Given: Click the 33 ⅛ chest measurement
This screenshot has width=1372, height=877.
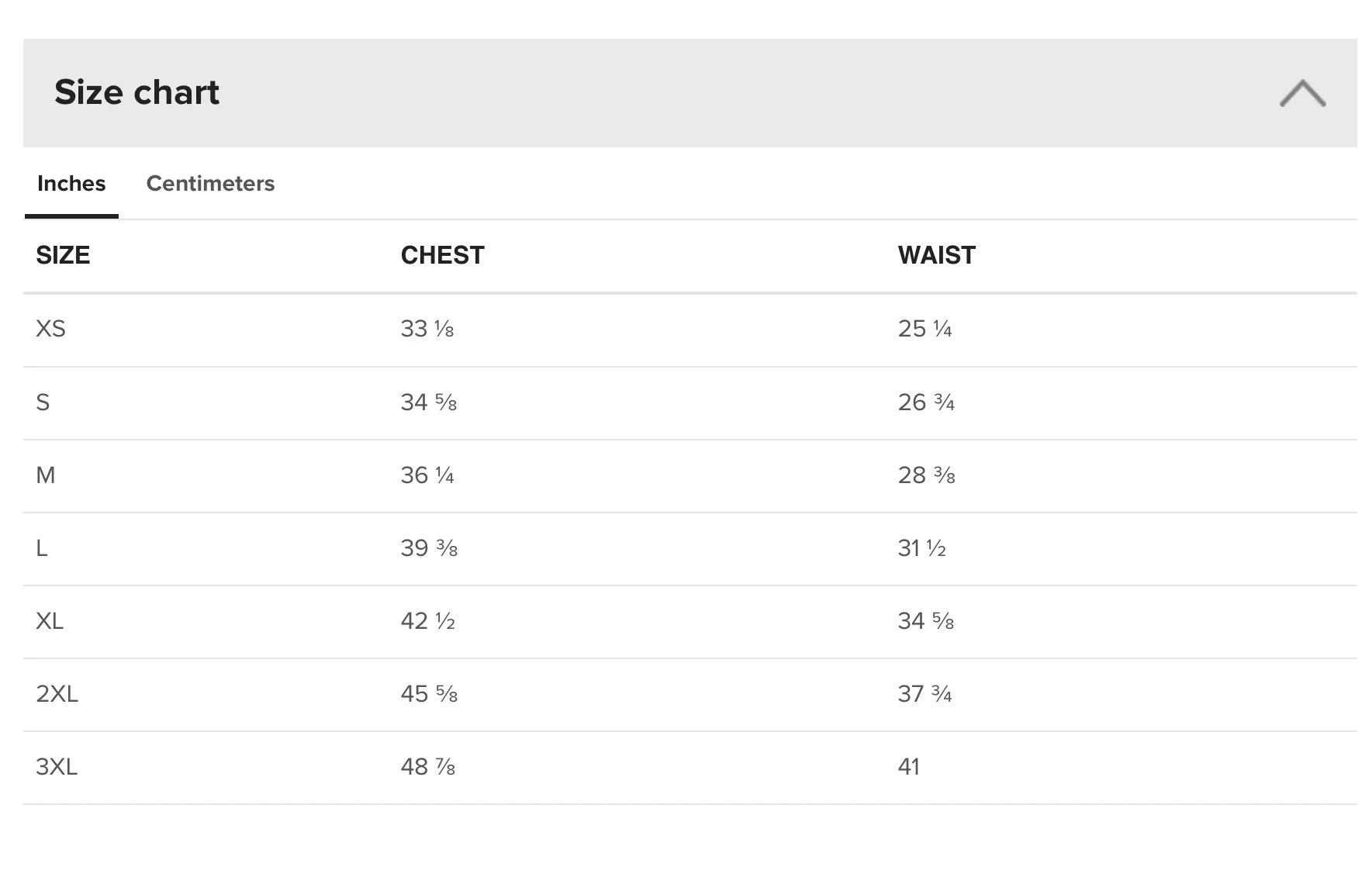Looking at the screenshot, I should 427,329.
